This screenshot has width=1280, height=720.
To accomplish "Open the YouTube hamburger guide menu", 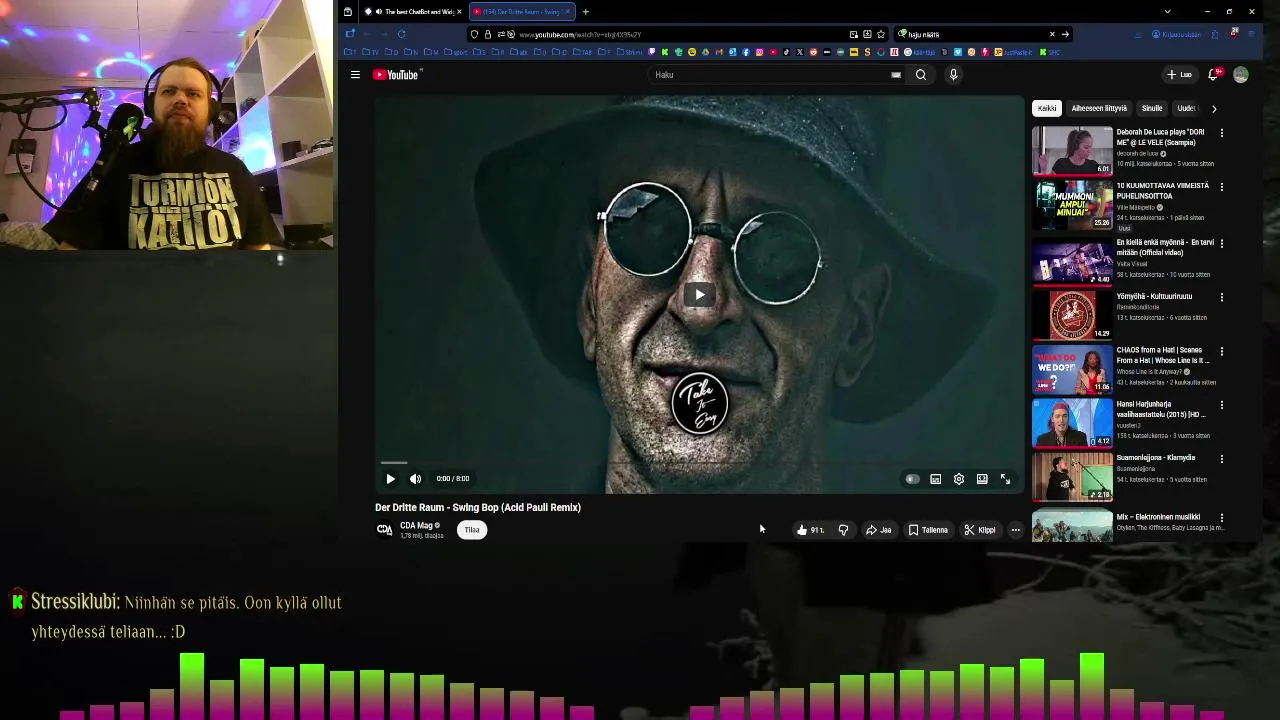I will [355, 74].
